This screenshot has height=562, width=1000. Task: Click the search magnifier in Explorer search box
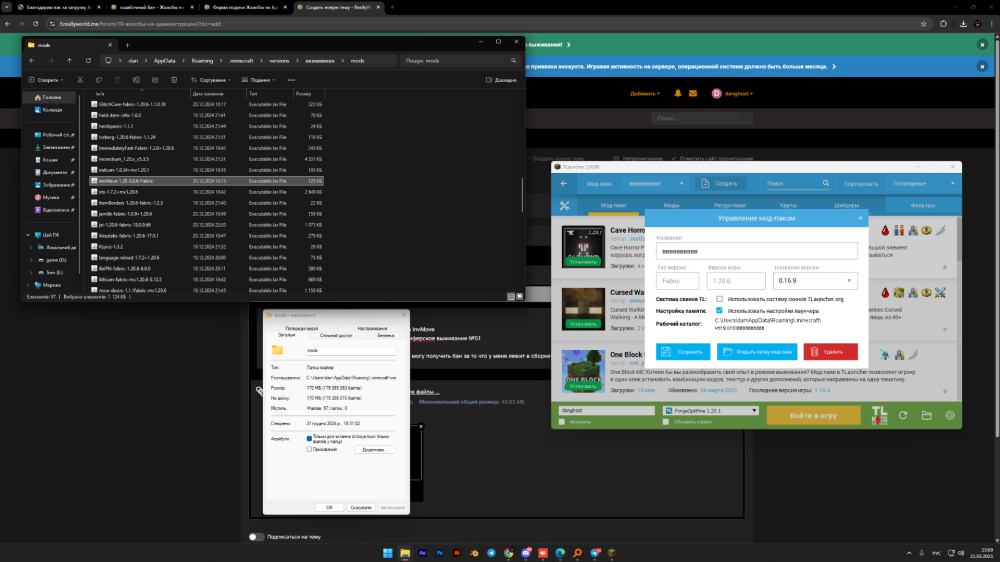click(x=513, y=61)
